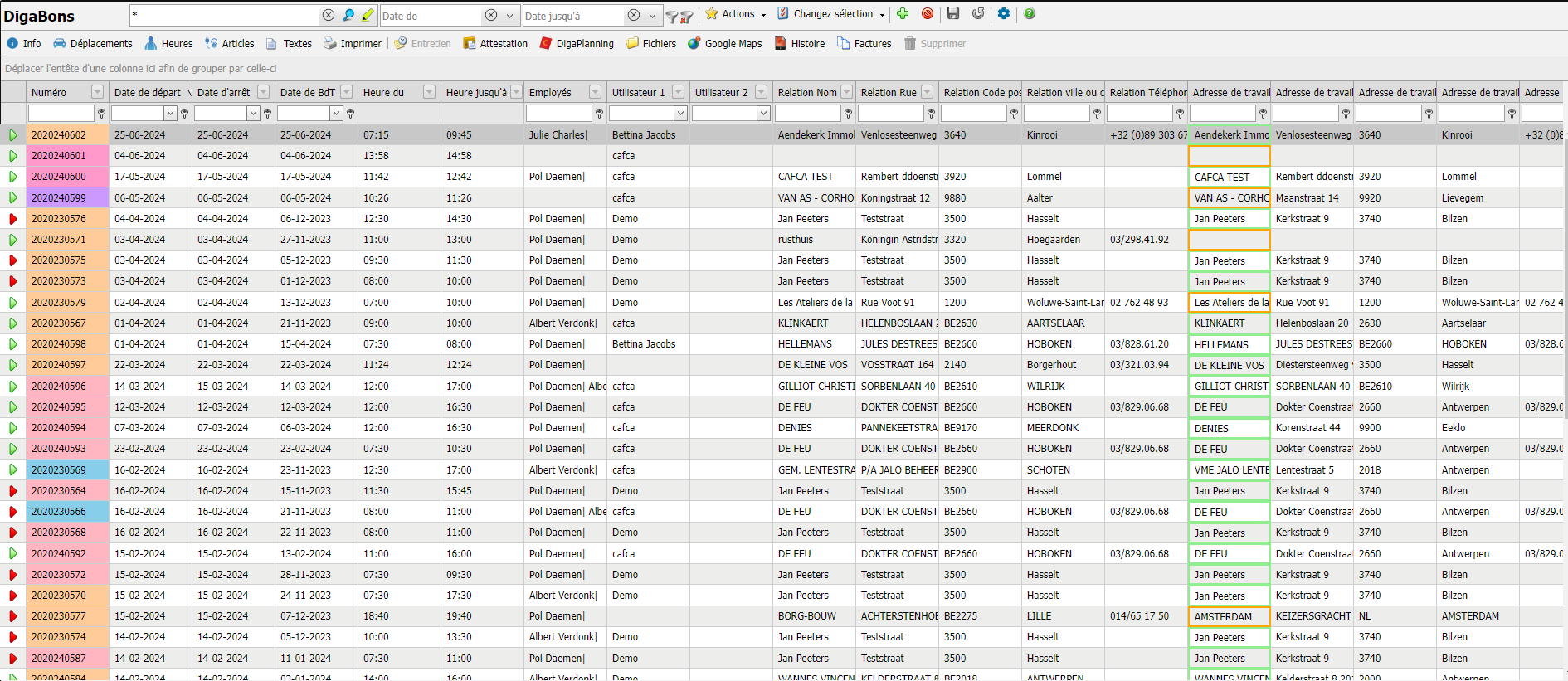1568x681 pixels.
Task: Open Textes from the toolbar
Action: pyautogui.click(x=289, y=44)
